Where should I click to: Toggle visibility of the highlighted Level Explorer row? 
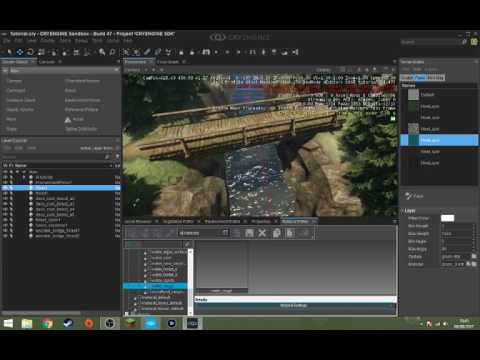5,188
